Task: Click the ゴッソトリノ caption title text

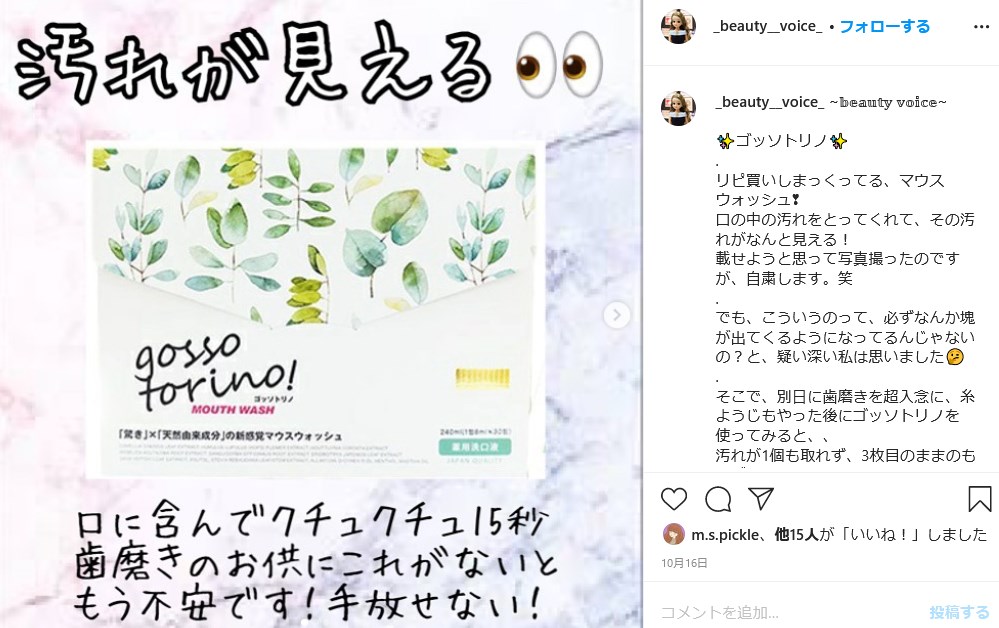Action: 781,141
